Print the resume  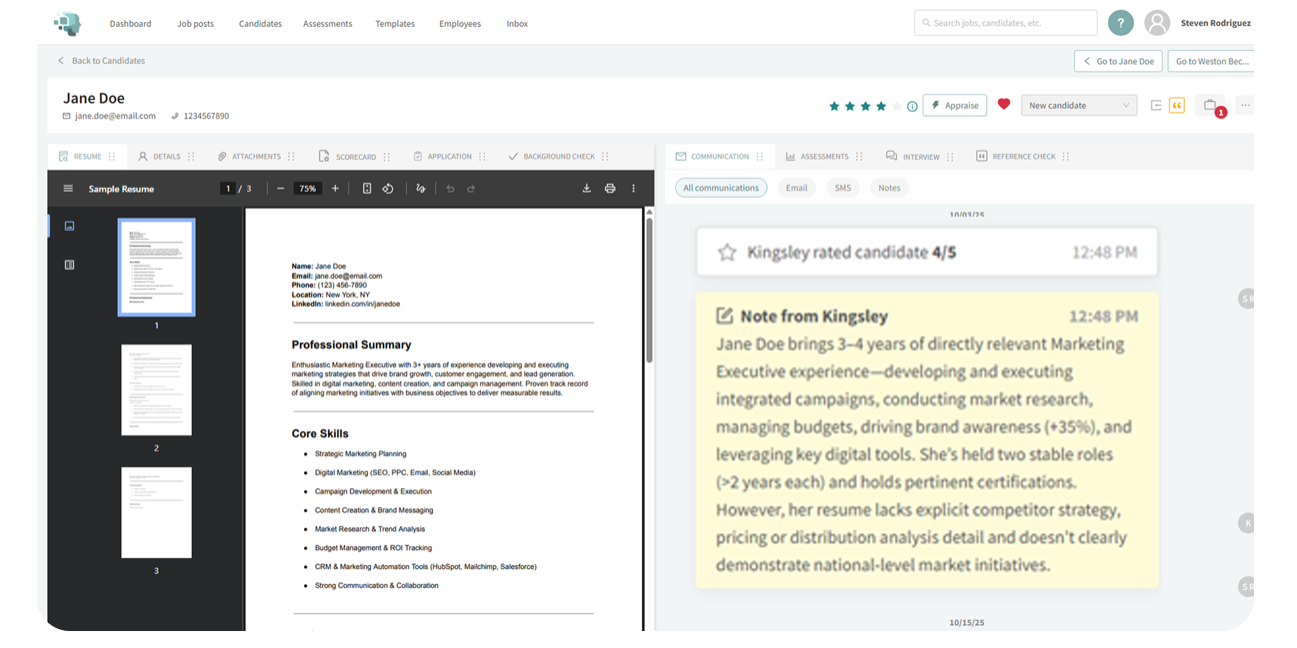tap(610, 188)
